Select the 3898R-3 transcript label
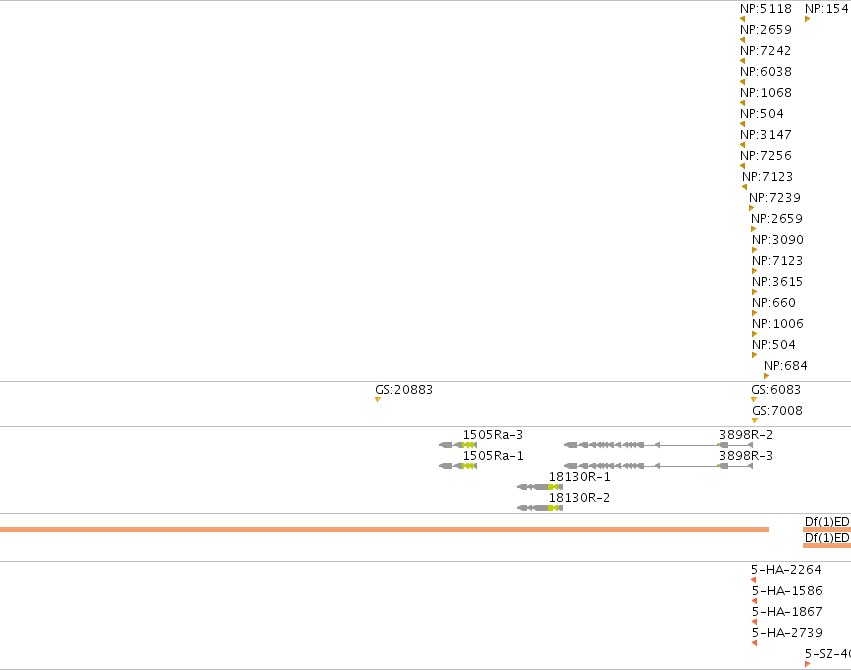 [x=746, y=456]
